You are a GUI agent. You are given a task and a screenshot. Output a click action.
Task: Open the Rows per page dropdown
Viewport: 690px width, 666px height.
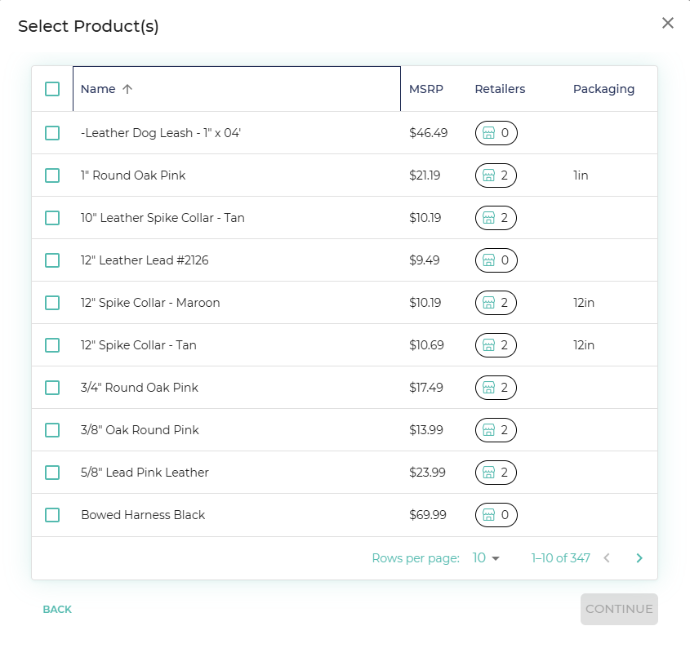pyautogui.click(x=486, y=558)
